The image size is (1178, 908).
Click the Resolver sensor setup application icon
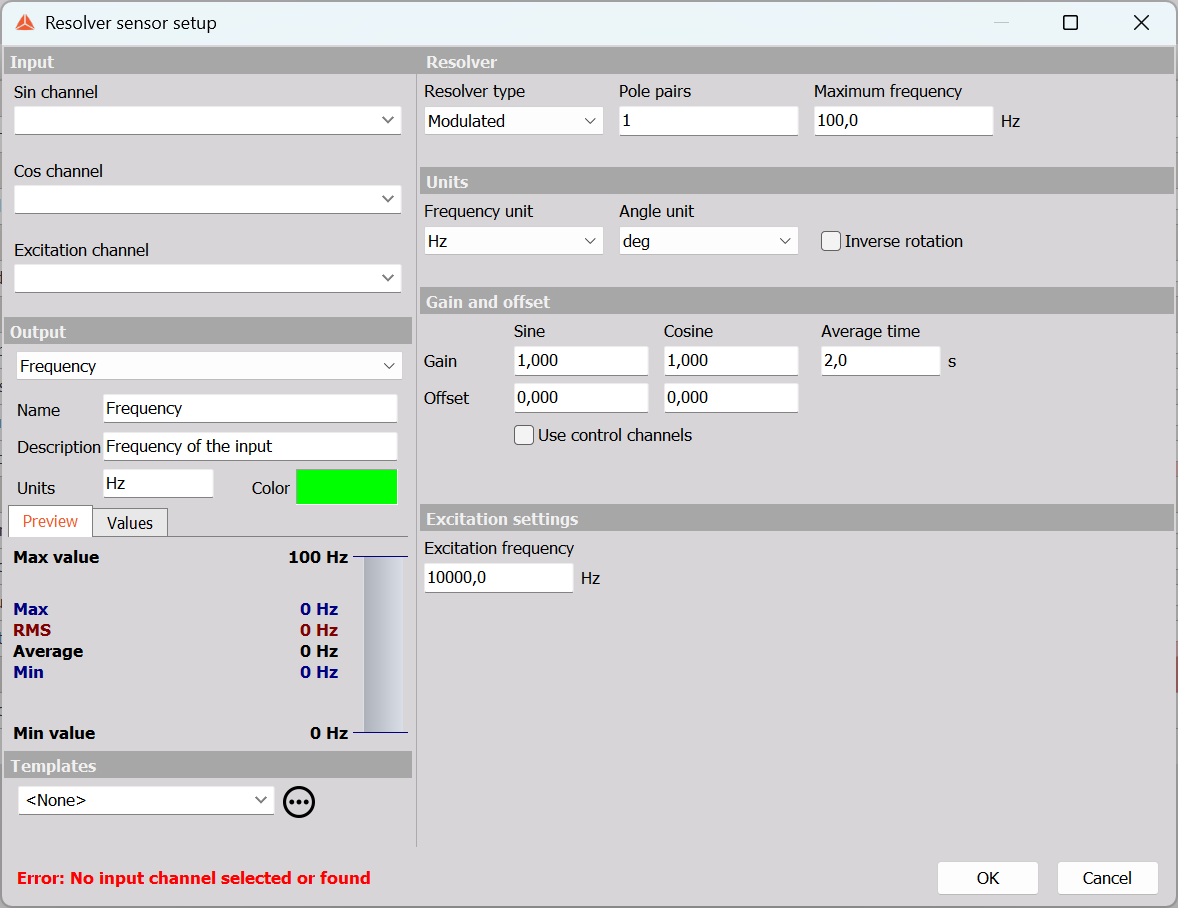pos(24,22)
